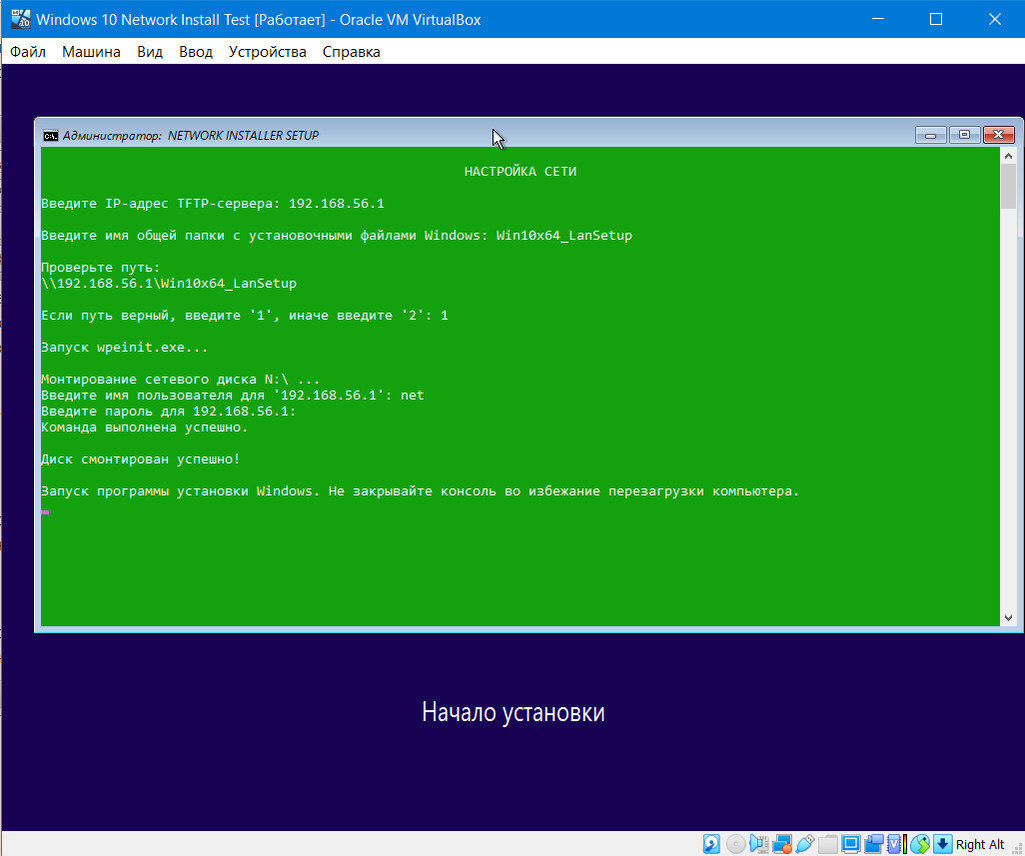
Task: Click the blinking console cursor
Action: [x=45, y=512]
